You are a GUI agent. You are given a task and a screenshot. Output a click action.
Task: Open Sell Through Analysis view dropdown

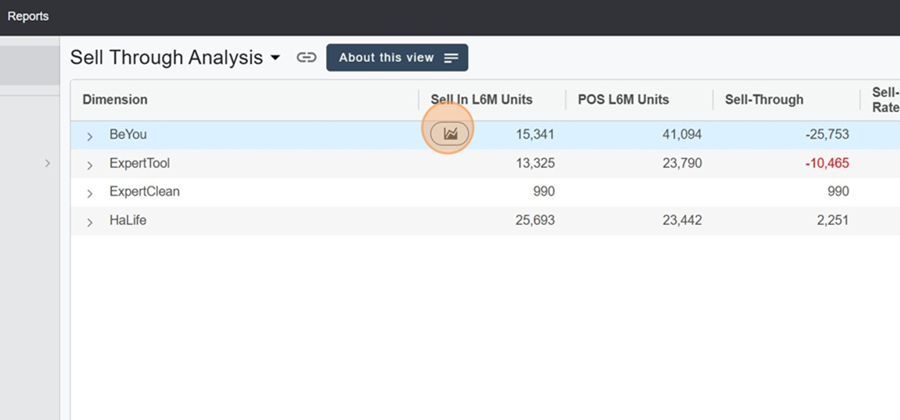tap(276, 58)
